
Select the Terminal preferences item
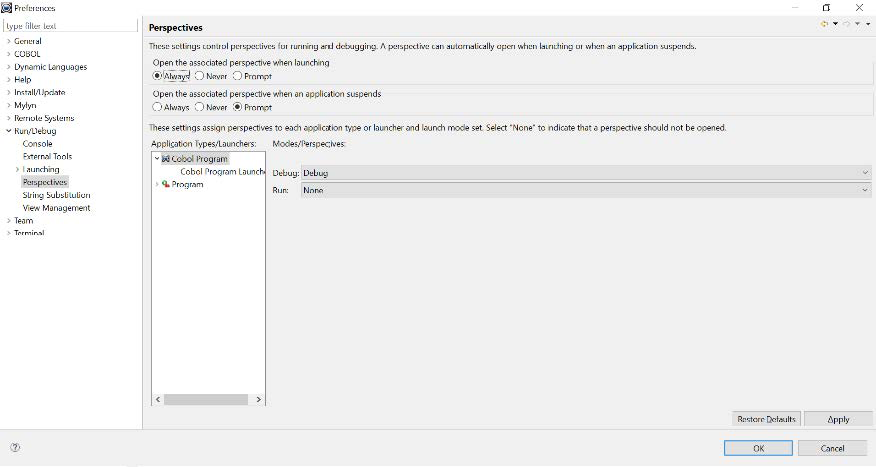pos(29,233)
